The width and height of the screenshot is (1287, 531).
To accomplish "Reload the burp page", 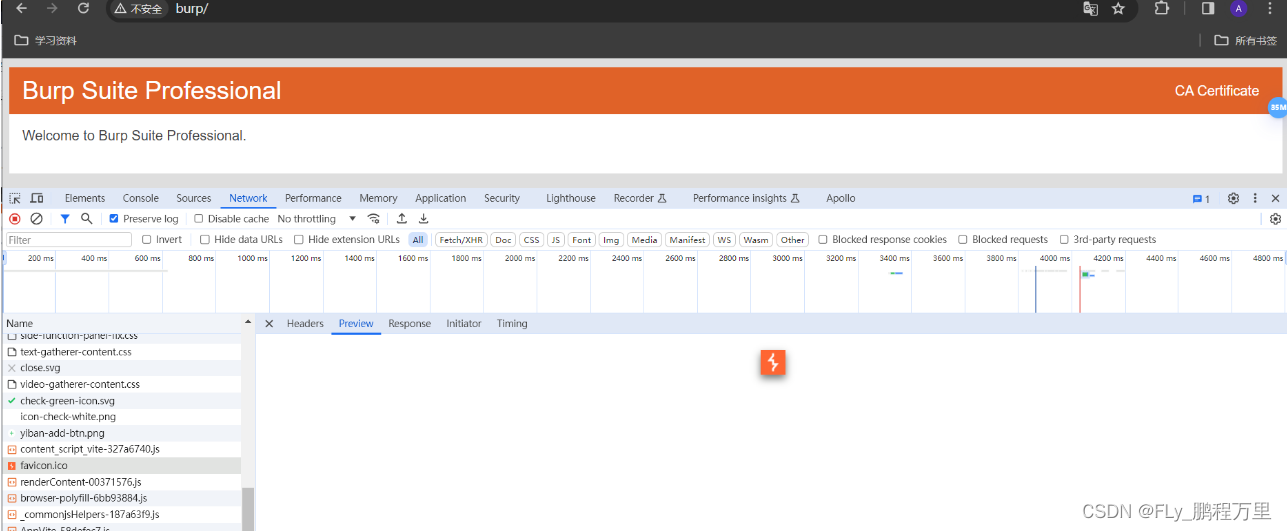I will (x=83, y=9).
